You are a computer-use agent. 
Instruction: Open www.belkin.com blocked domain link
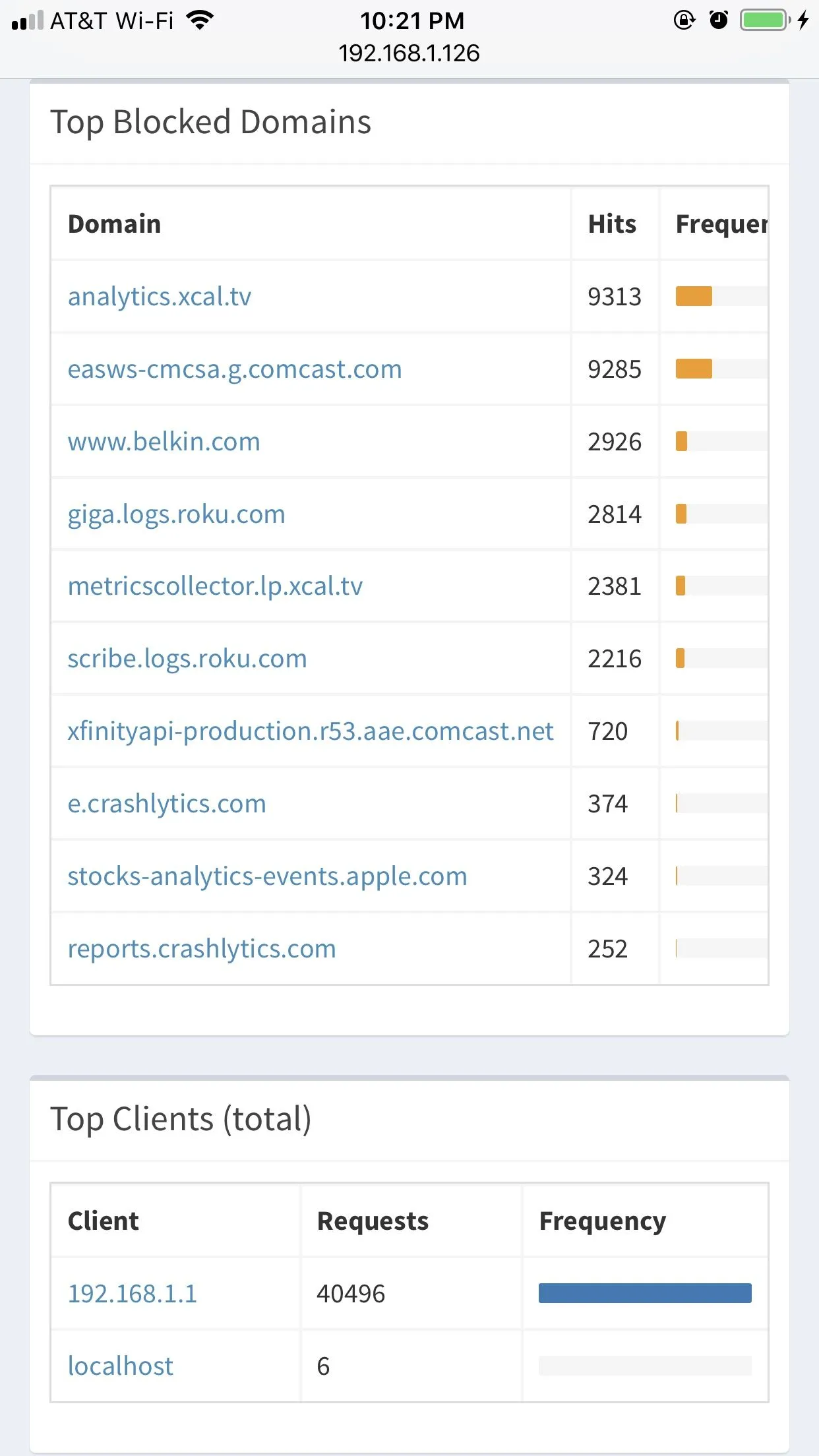164,442
